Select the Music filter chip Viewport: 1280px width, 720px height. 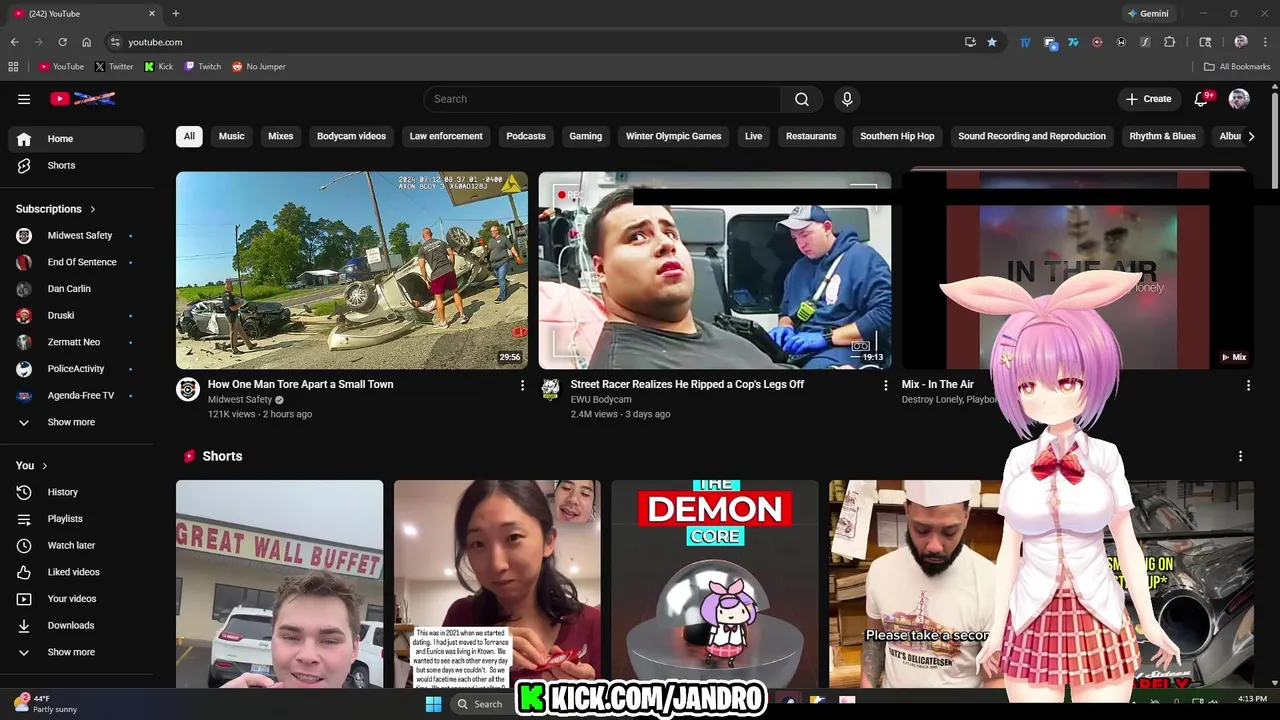[x=232, y=136]
